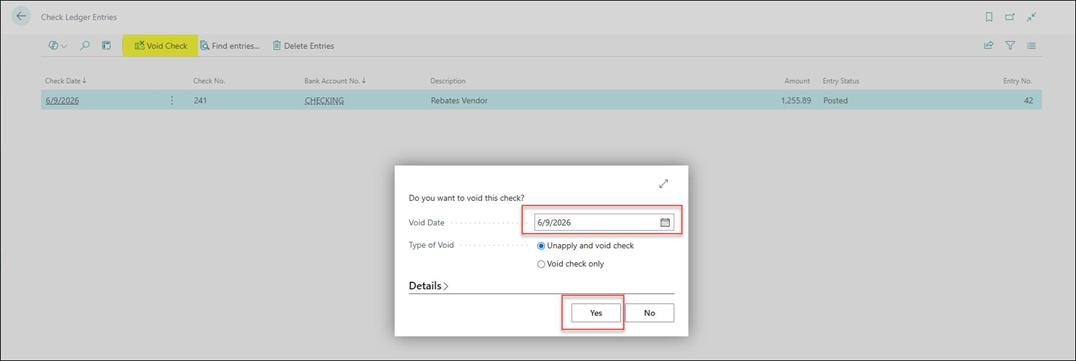Click Description column header
This screenshot has height=361, width=1076.
(448, 81)
